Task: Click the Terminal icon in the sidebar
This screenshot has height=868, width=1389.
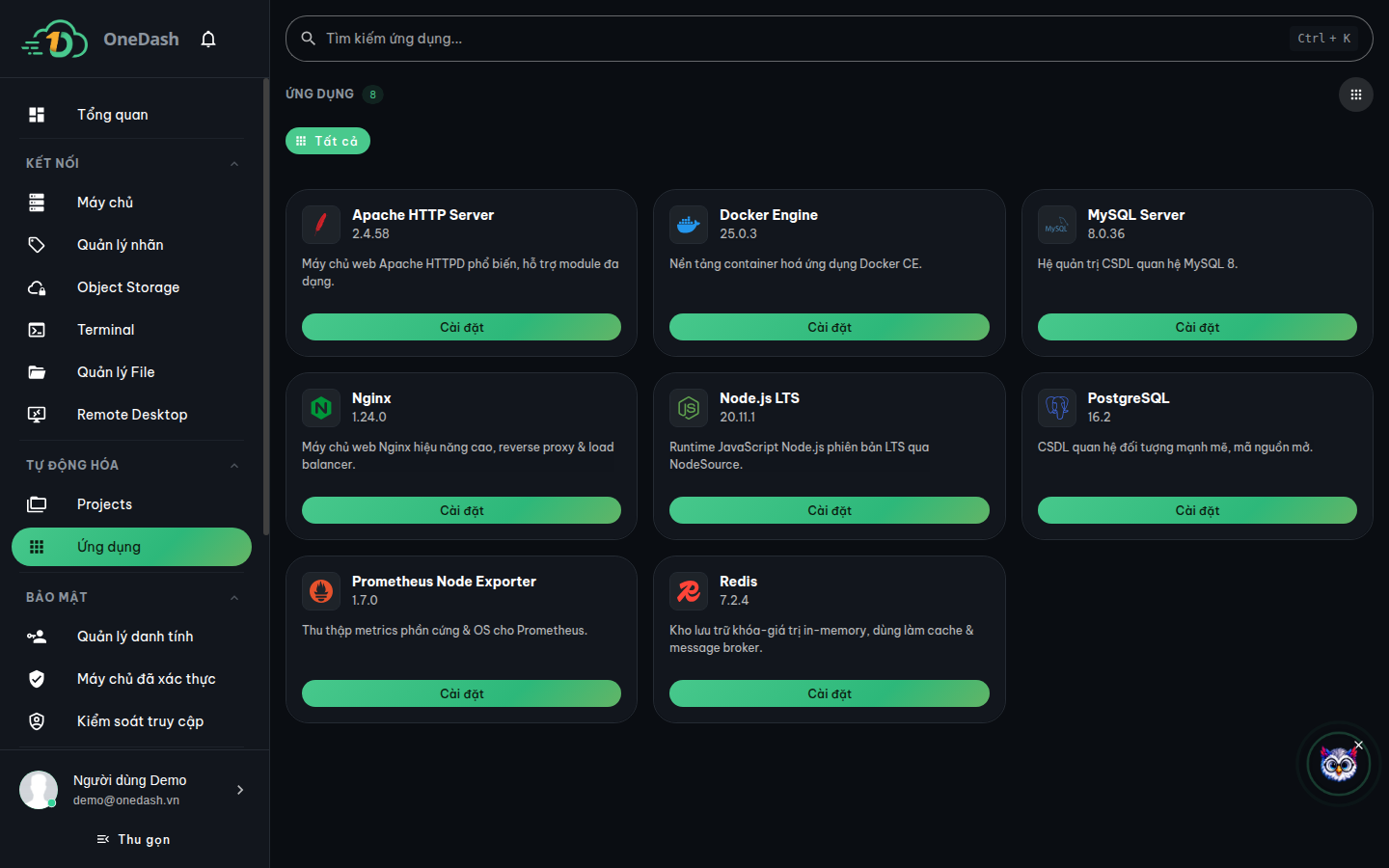Action: click(37, 330)
